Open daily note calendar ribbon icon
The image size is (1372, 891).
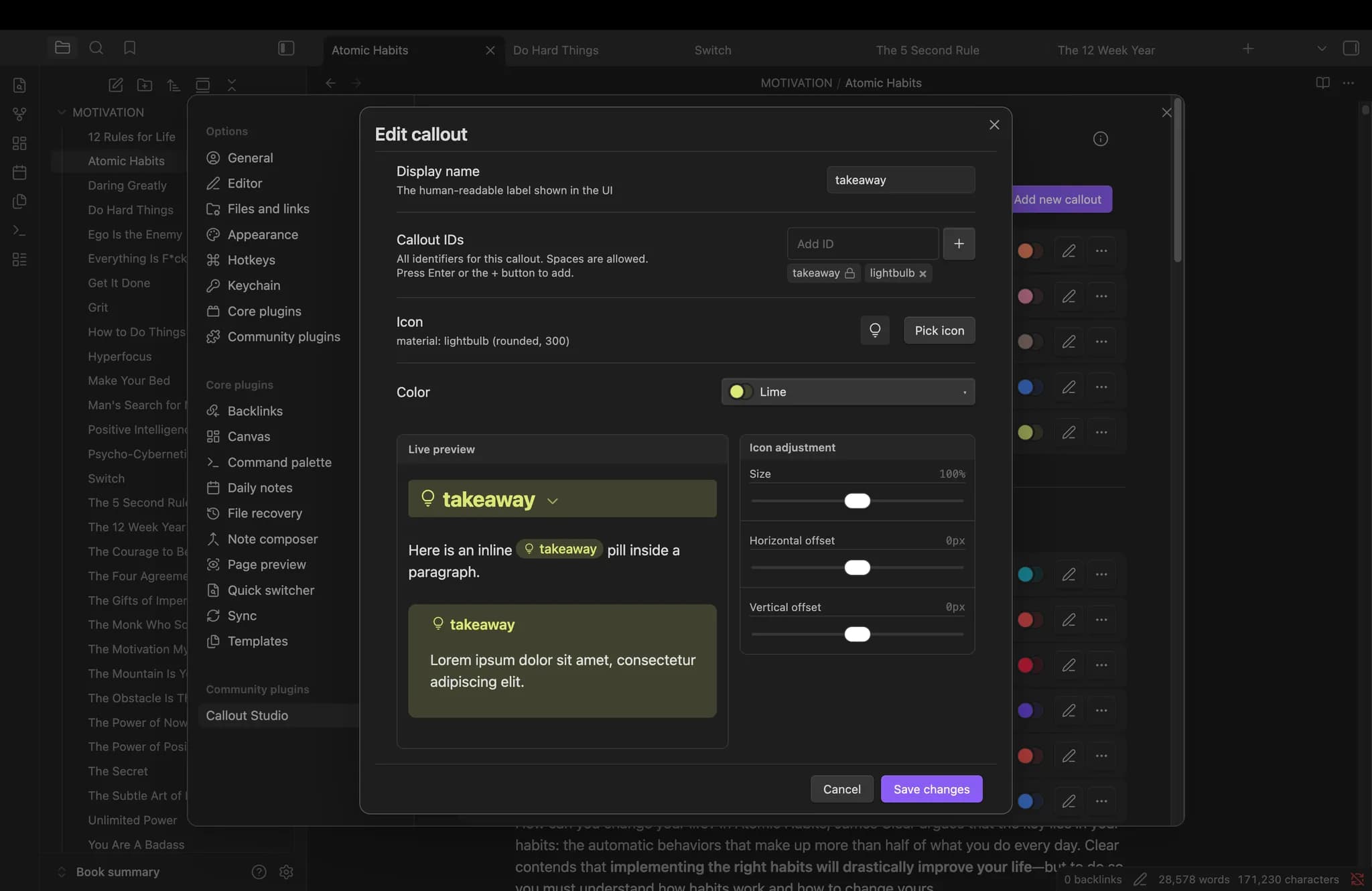click(x=19, y=172)
